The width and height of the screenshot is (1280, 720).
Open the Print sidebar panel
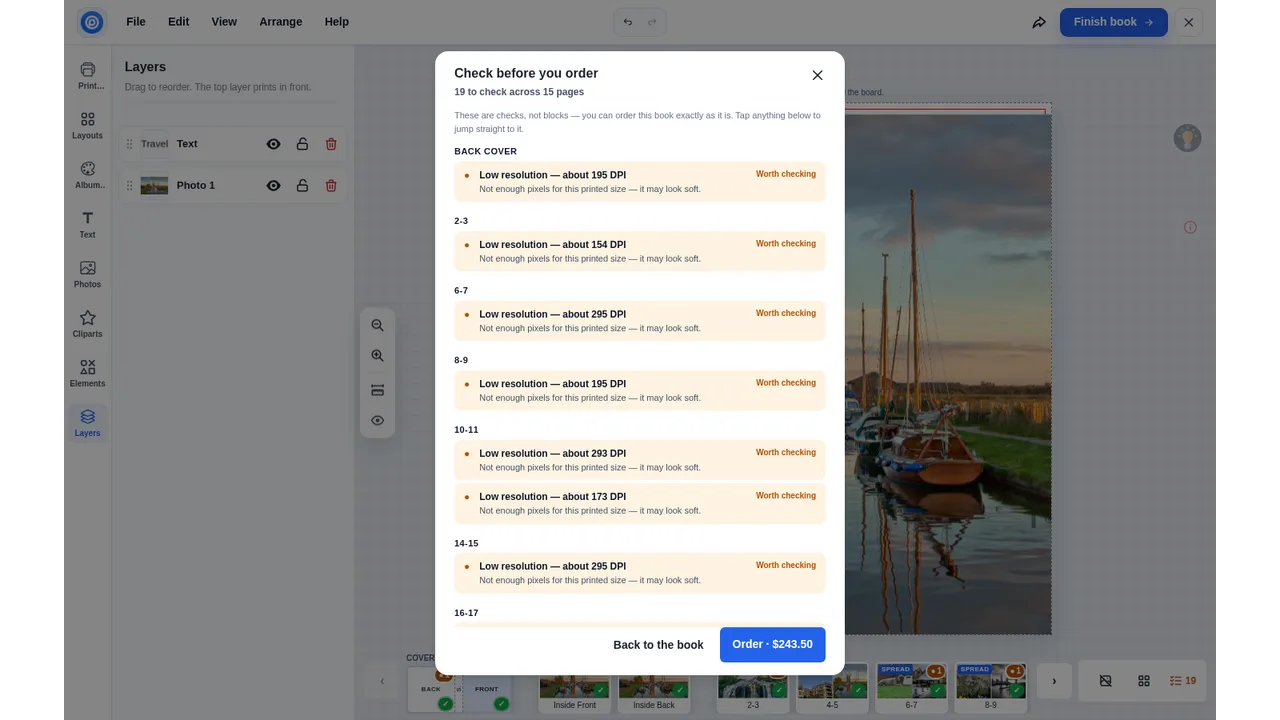(88, 75)
